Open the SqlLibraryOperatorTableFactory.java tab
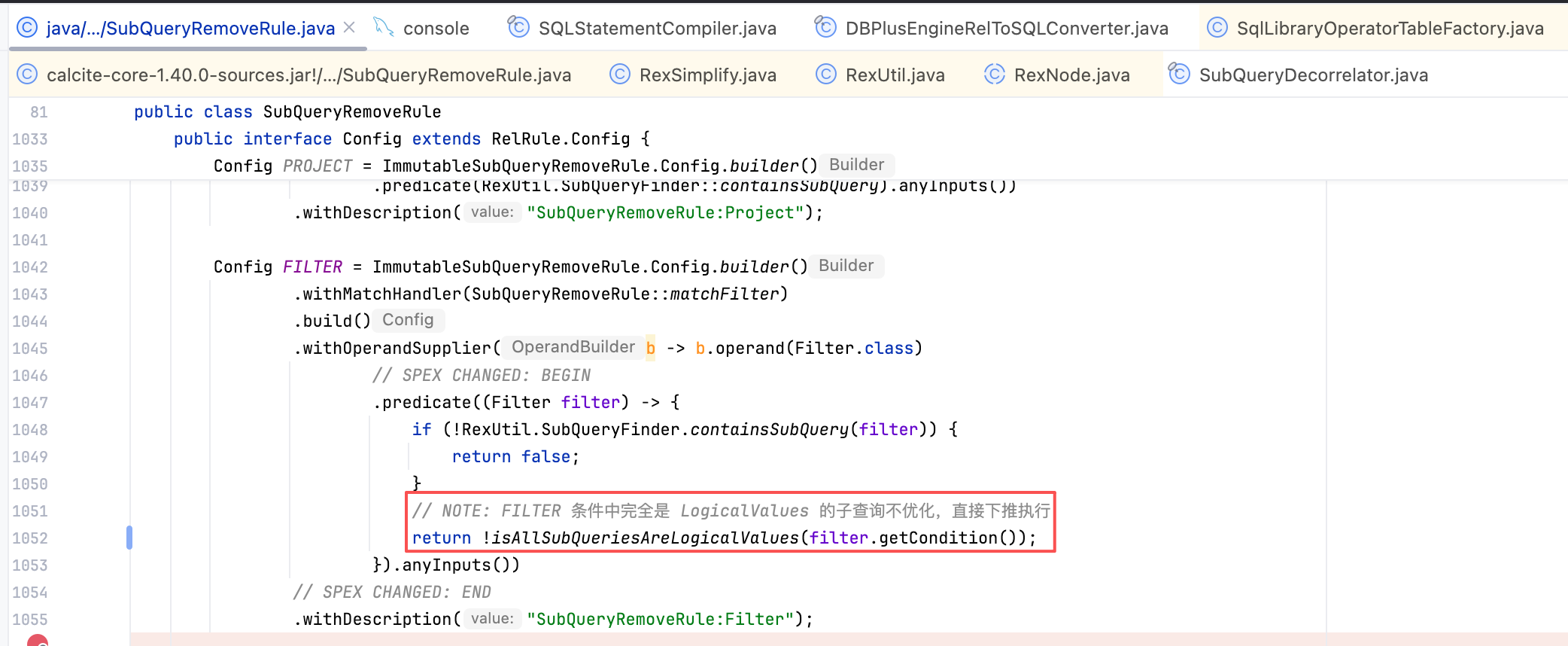The width and height of the screenshot is (1568, 646). (1390, 29)
